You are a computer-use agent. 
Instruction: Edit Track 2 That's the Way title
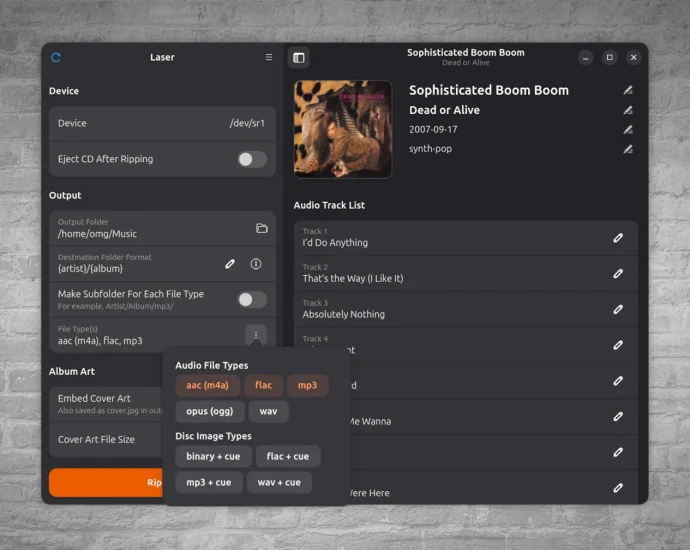click(618, 274)
